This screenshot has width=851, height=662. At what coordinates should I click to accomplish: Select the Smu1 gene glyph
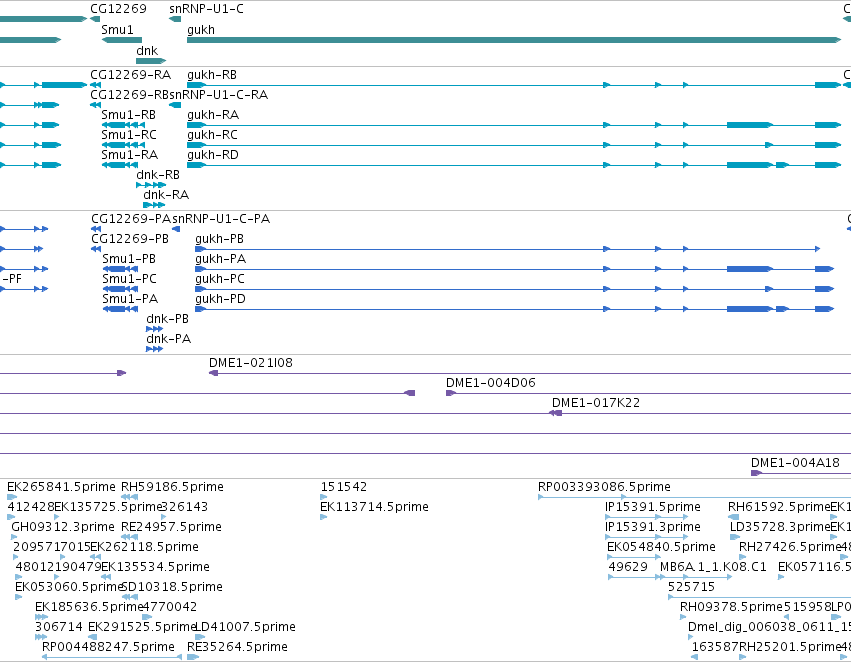pos(122,40)
